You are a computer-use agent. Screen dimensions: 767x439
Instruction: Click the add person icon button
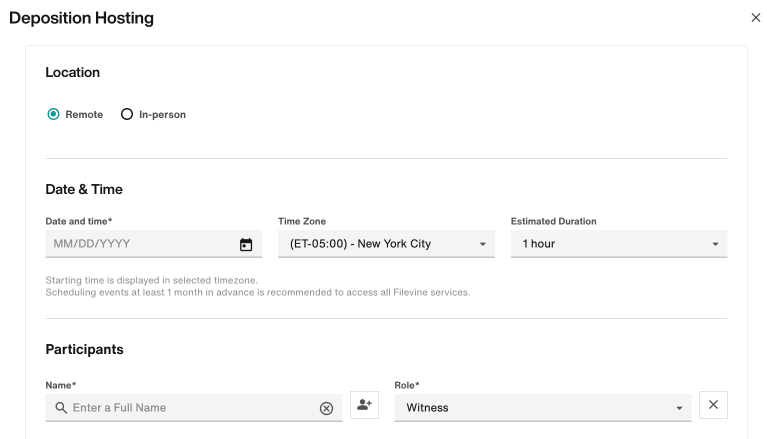(x=364, y=405)
